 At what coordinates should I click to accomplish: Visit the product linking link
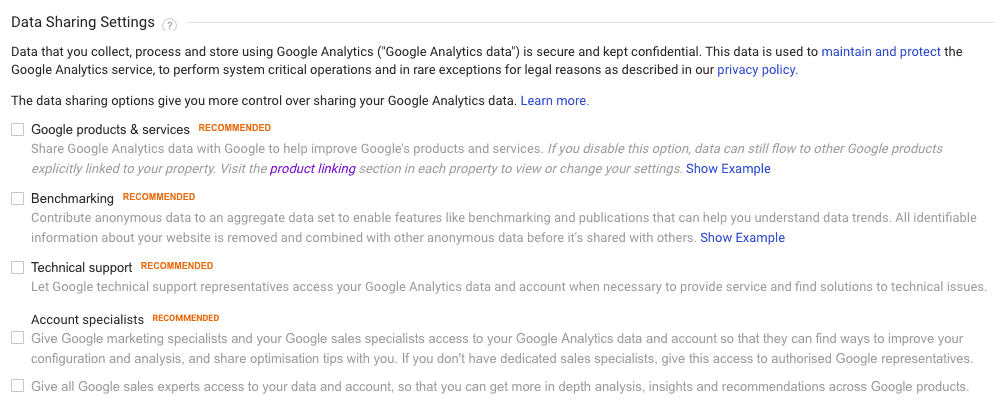point(313,169)
